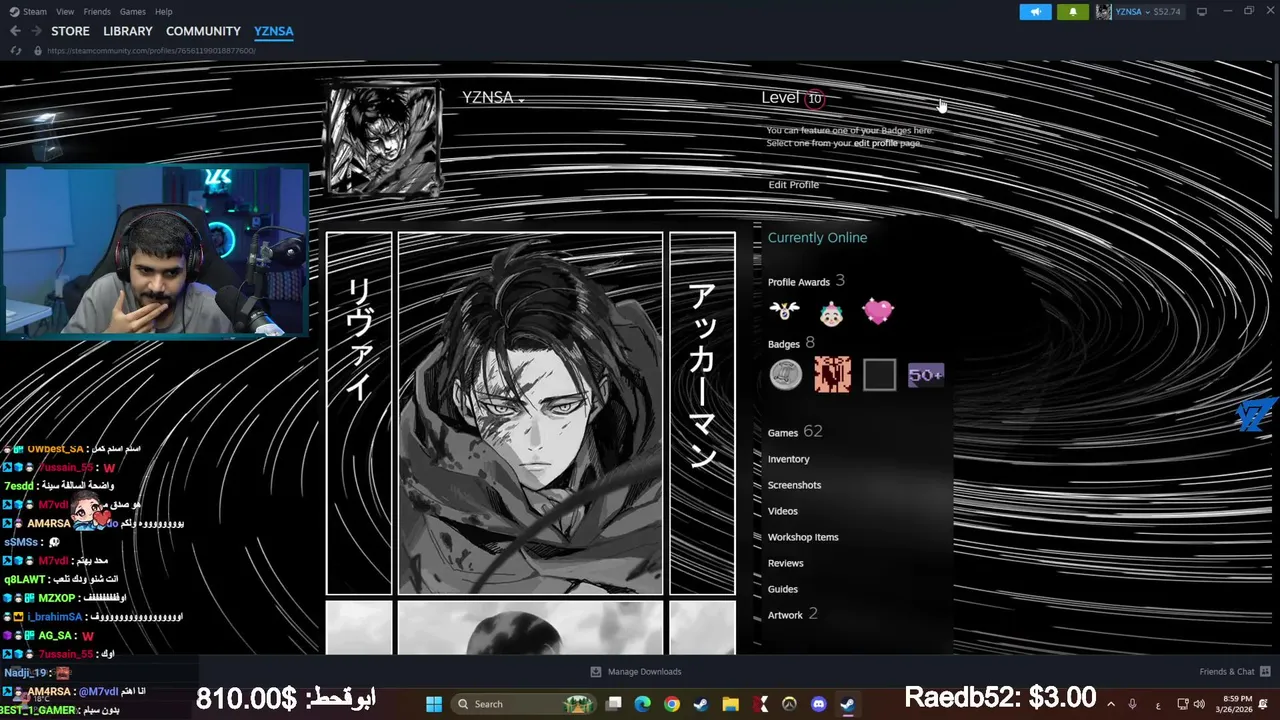1280x720 pixels.
Task: Open Friends & Chat icon
Action: click(x=1265, y=672)
